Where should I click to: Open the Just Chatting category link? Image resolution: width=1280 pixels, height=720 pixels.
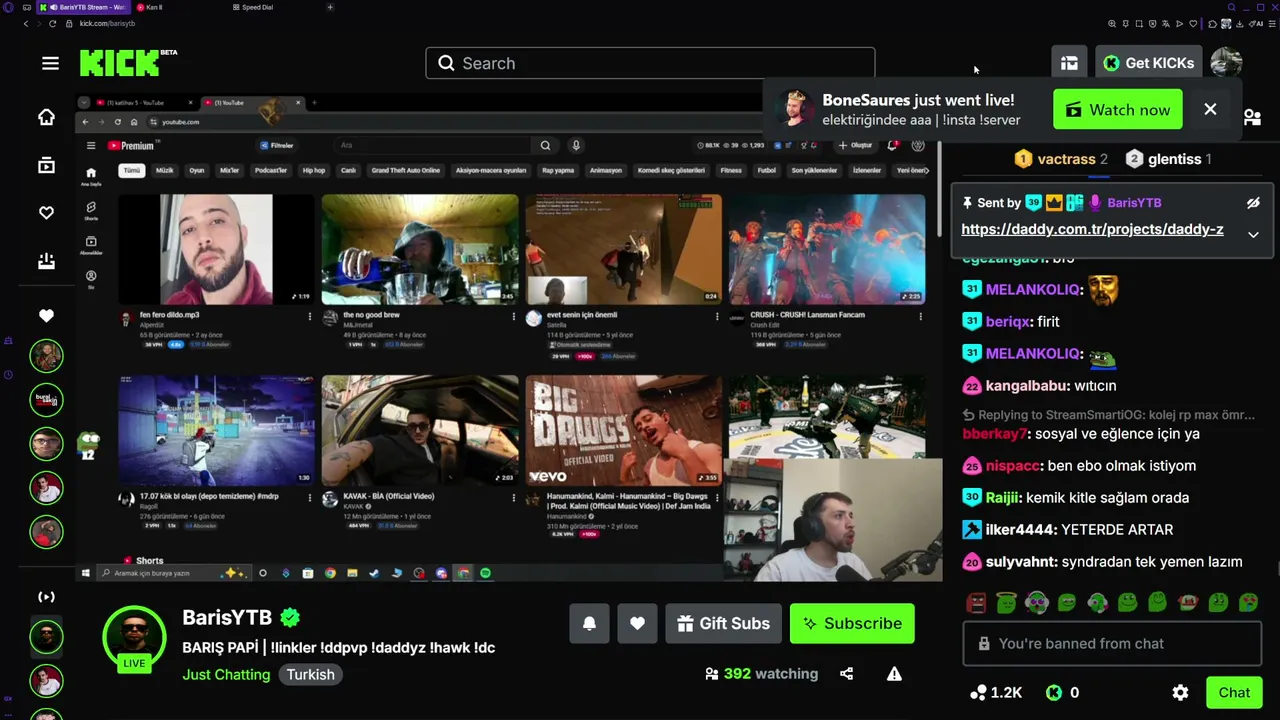226,674
